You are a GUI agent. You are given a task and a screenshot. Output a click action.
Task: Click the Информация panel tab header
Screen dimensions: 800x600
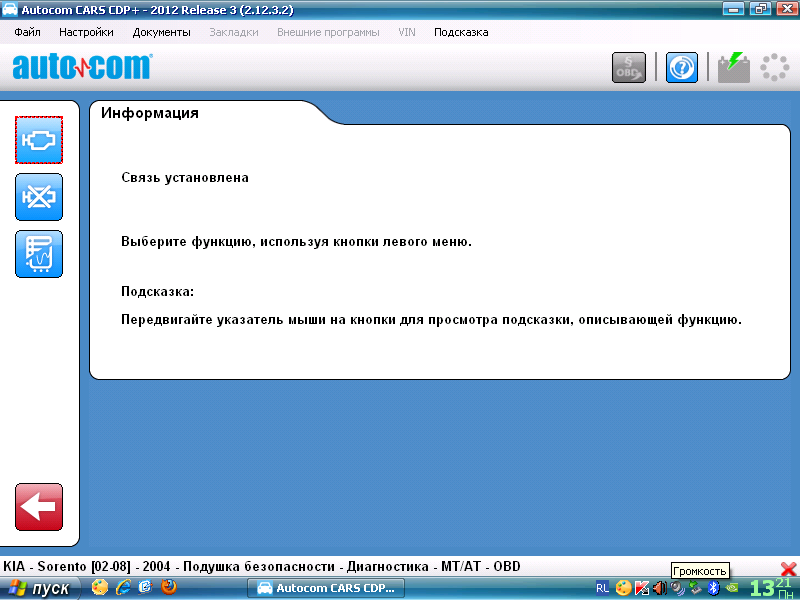pyautogui.click(x=150, y=113)
